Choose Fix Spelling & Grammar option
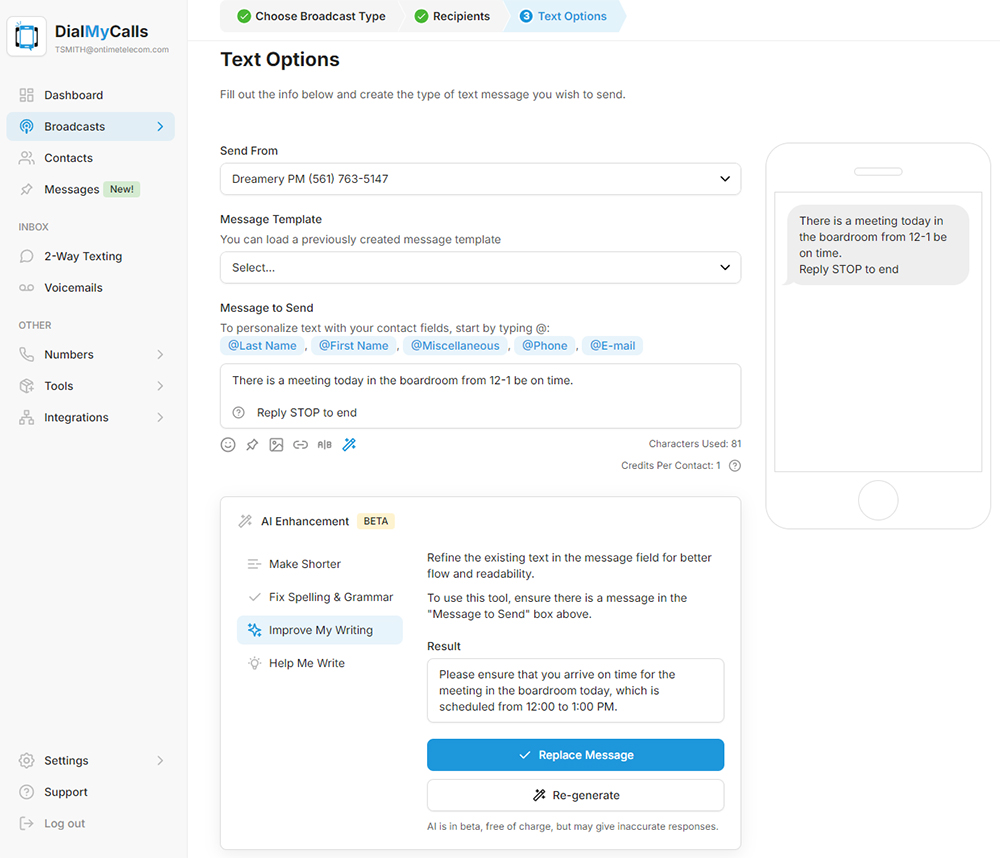 tap(330, 597)
